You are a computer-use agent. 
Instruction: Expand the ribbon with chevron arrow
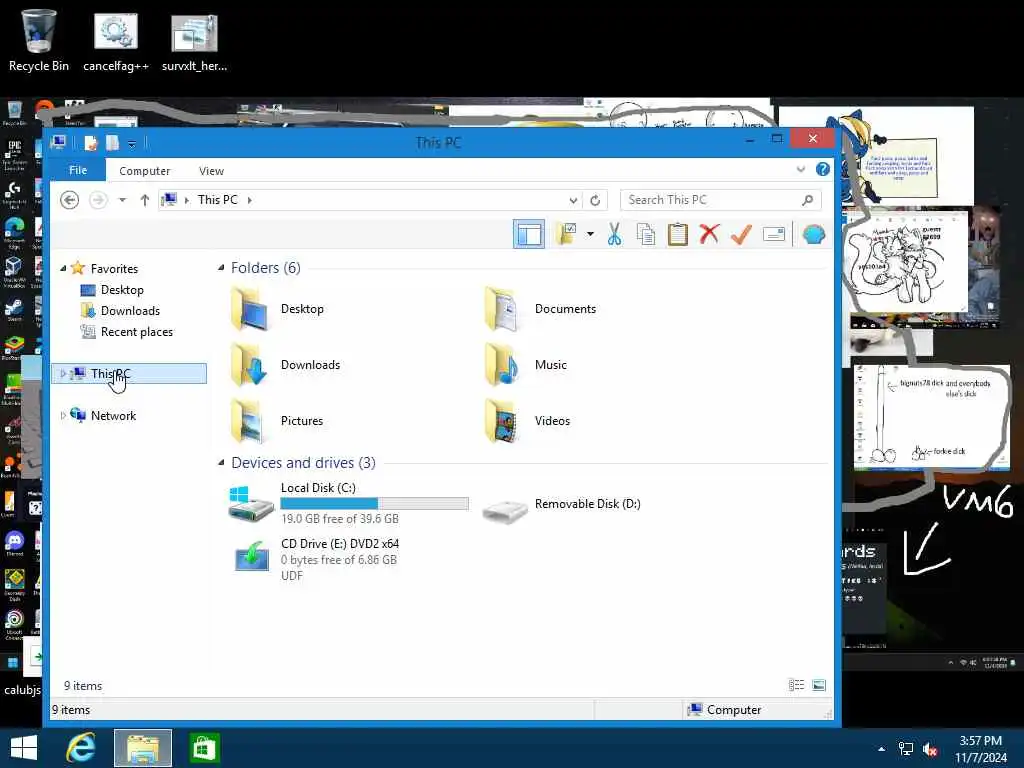[801, 170]
